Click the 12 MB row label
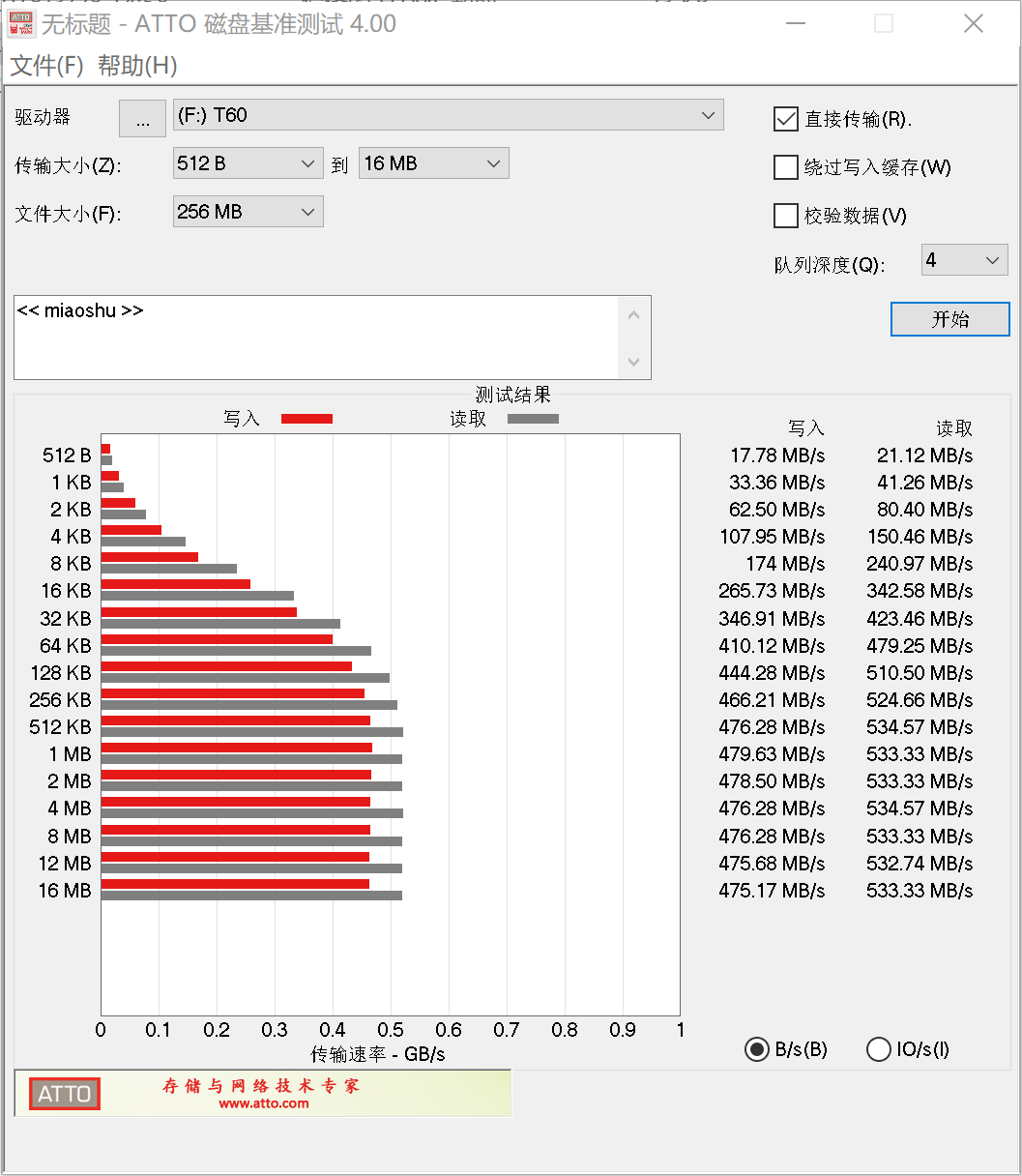This screenshot has width=1022, height=1176. point(65,864)
